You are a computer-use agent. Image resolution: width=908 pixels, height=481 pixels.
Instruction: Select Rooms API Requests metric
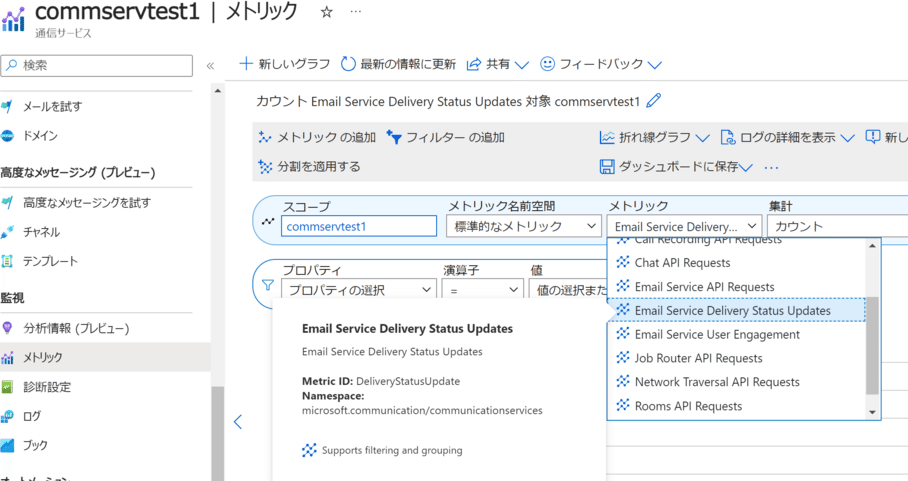737,406
